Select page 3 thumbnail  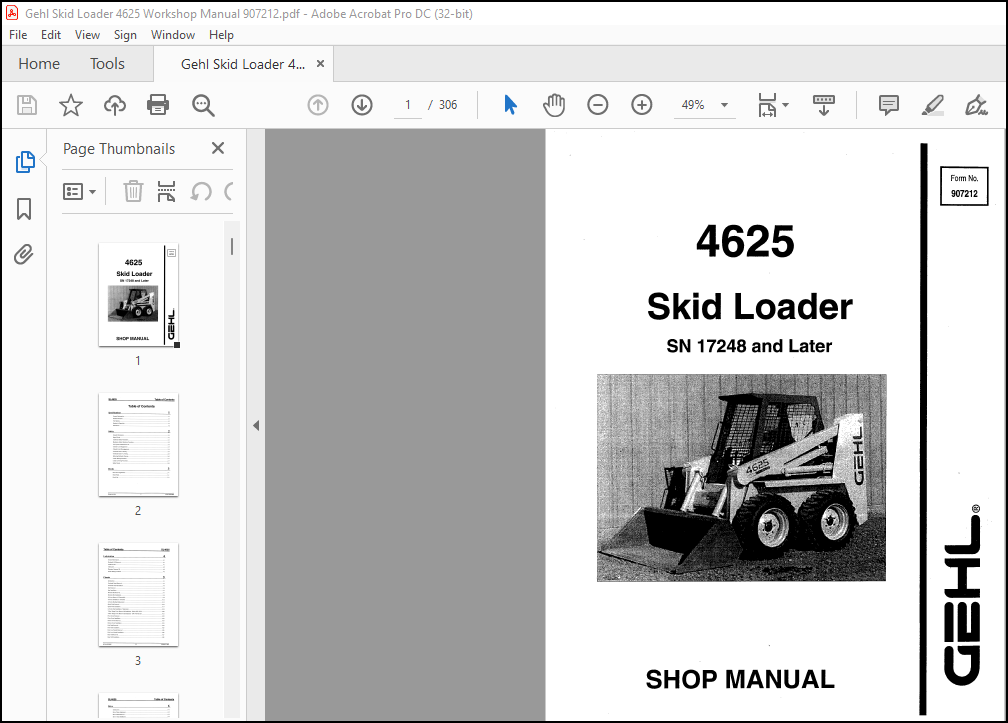pyautogui.click(x=138, y=594)
